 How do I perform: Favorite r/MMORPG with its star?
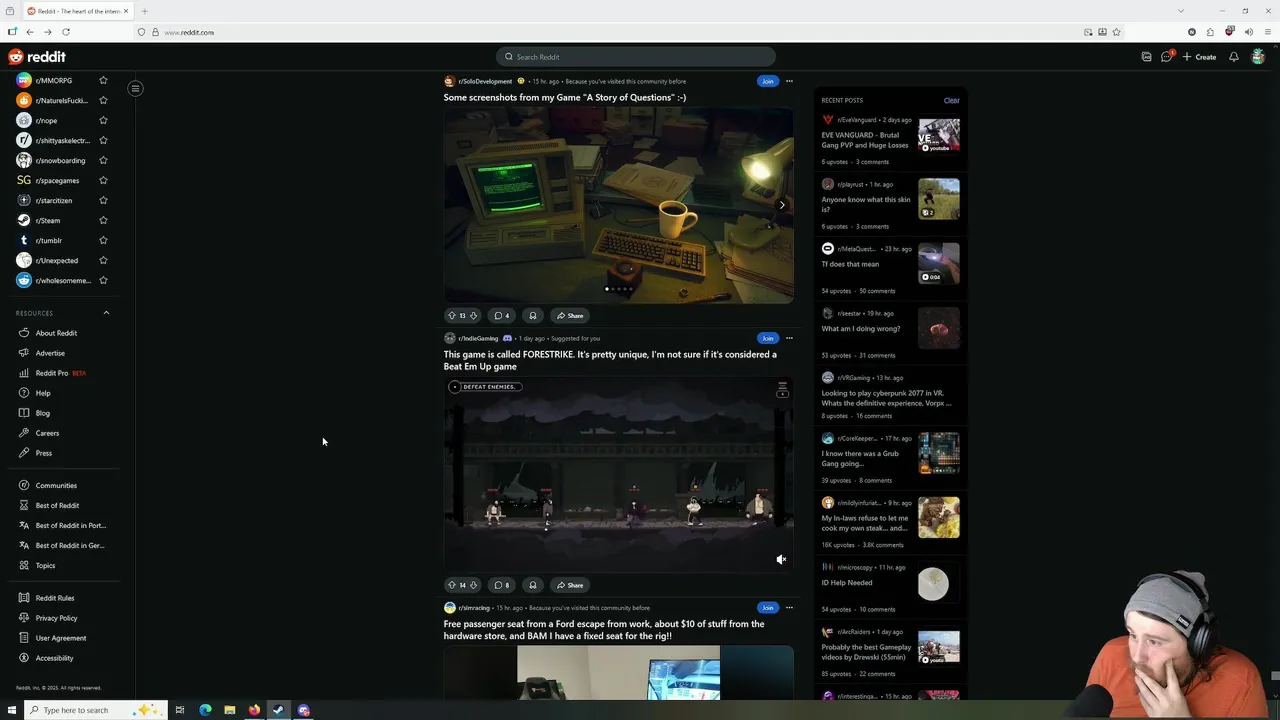click(x=103, y=80)
